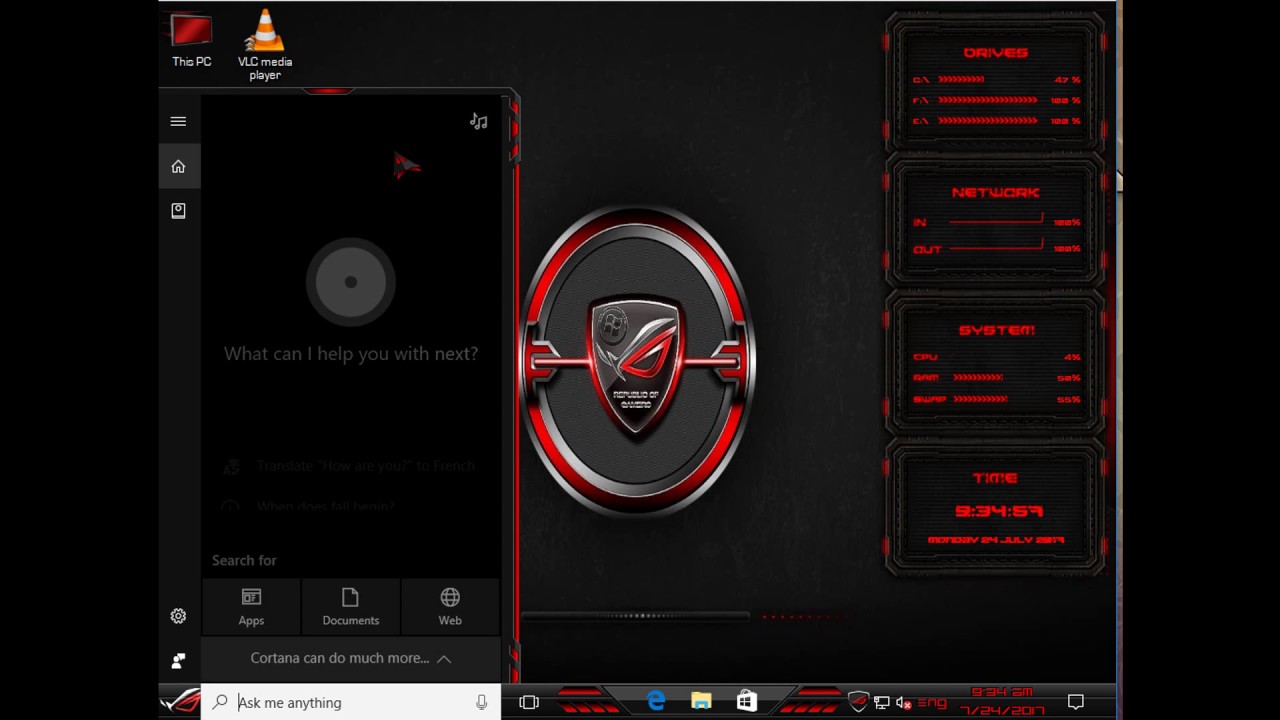
Task: Click the CPU 4% reading
Action: 1072,357
